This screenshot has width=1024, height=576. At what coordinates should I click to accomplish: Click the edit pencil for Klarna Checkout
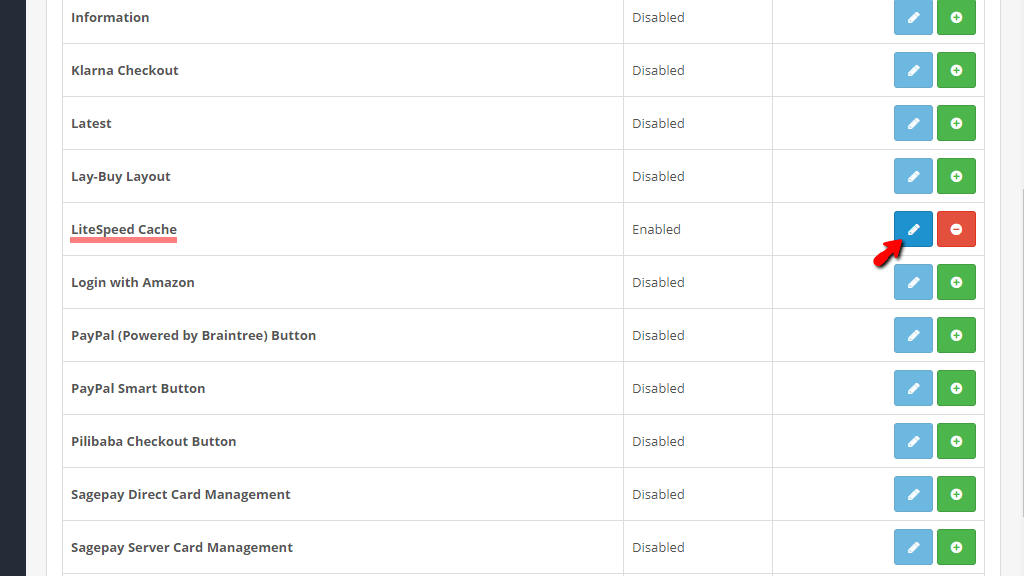(913, 70)
